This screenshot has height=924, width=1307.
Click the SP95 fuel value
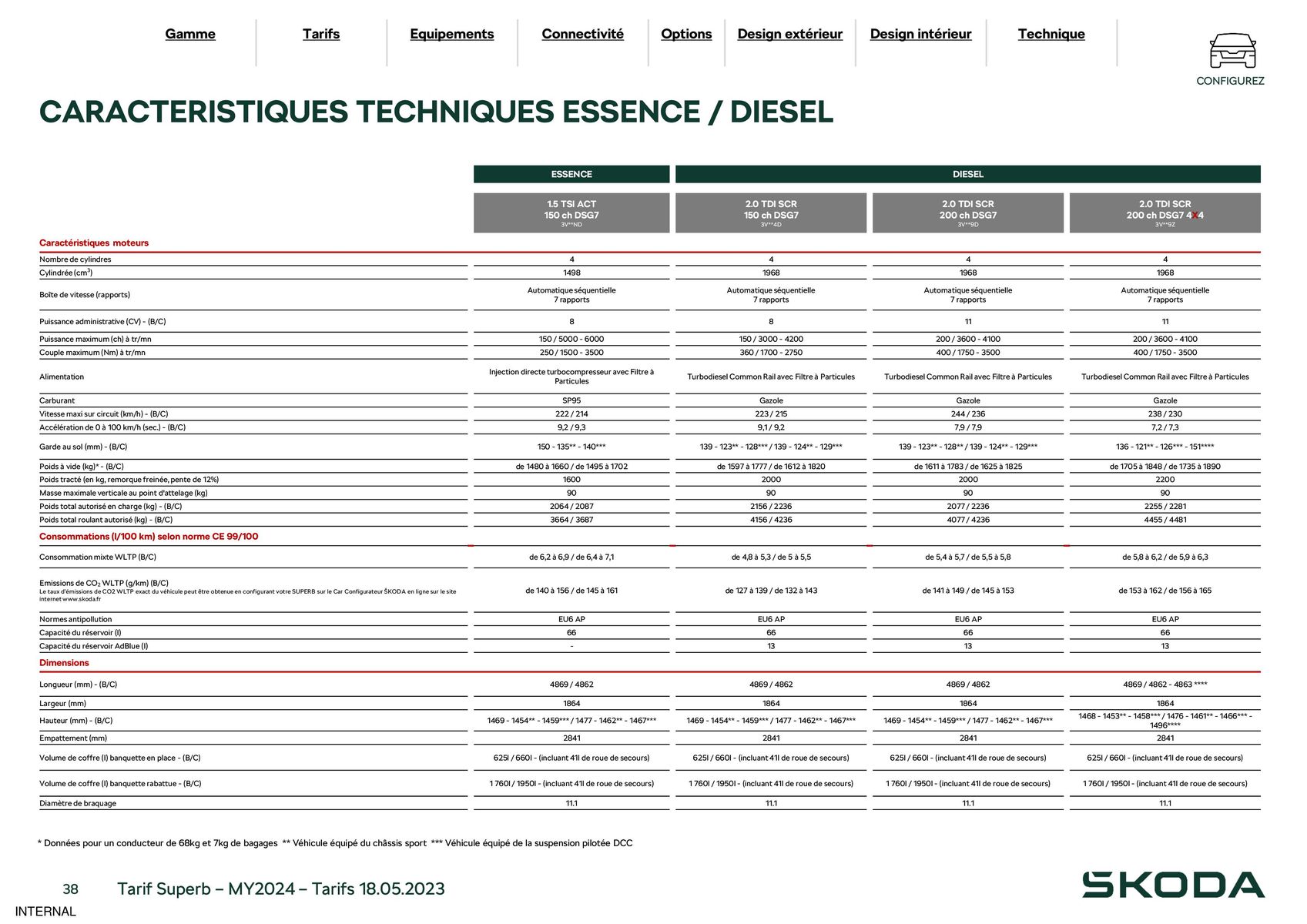click(x=571, y=400)
